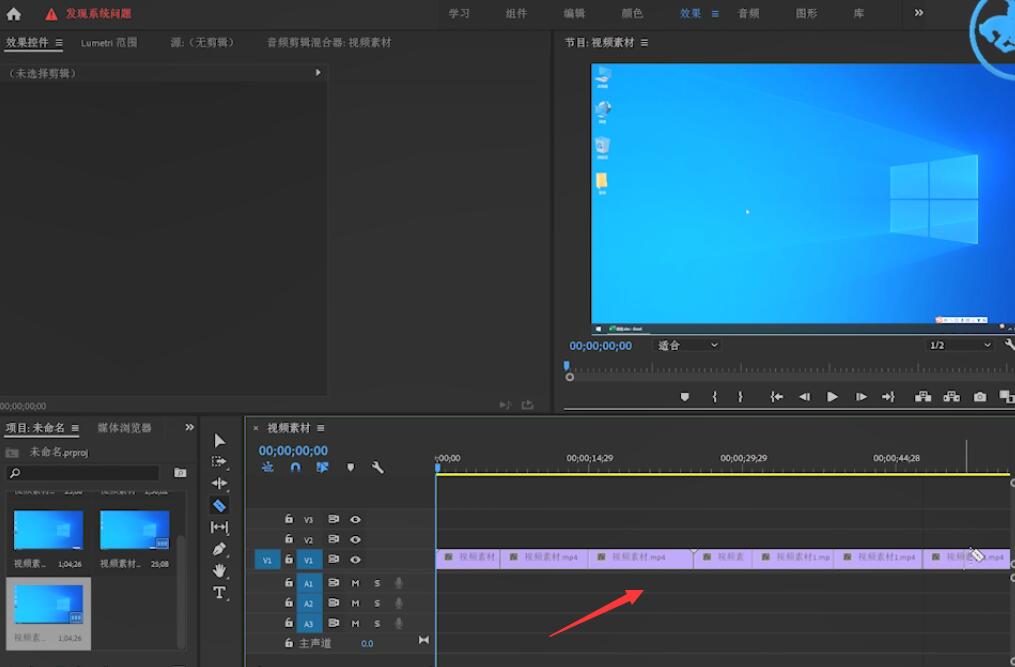Switch to 编辑 workspace
This screenshot has width=1015, height=667.
pyautogui.click(x=574, y=14)
